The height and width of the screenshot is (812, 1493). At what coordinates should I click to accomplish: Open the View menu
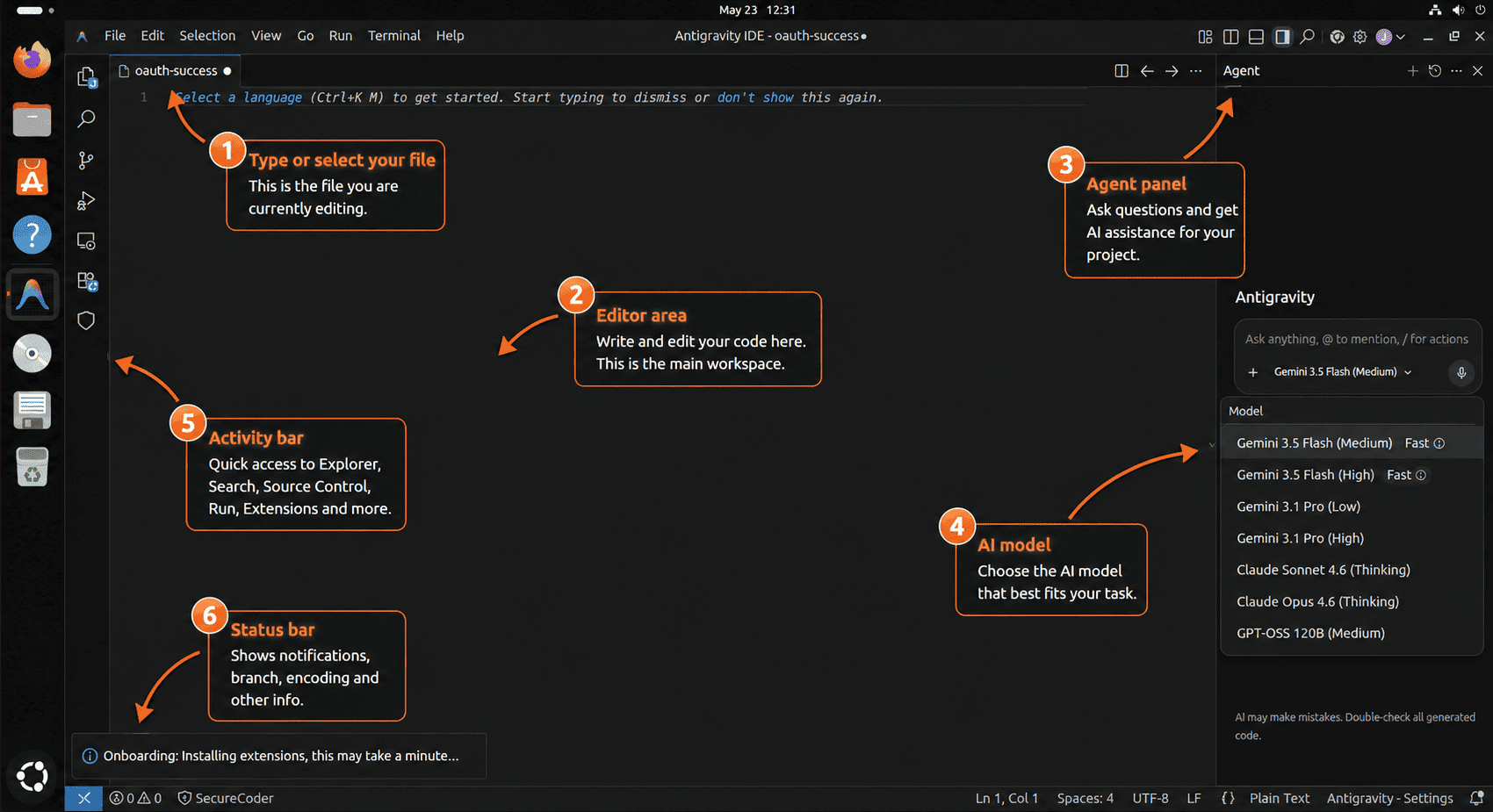click(x=266, y=36)
